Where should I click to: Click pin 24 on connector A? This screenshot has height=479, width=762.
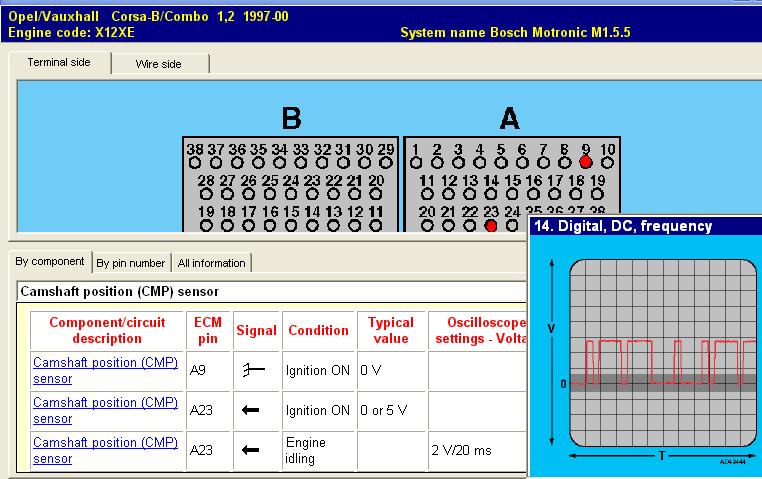(x=512, y=225)
